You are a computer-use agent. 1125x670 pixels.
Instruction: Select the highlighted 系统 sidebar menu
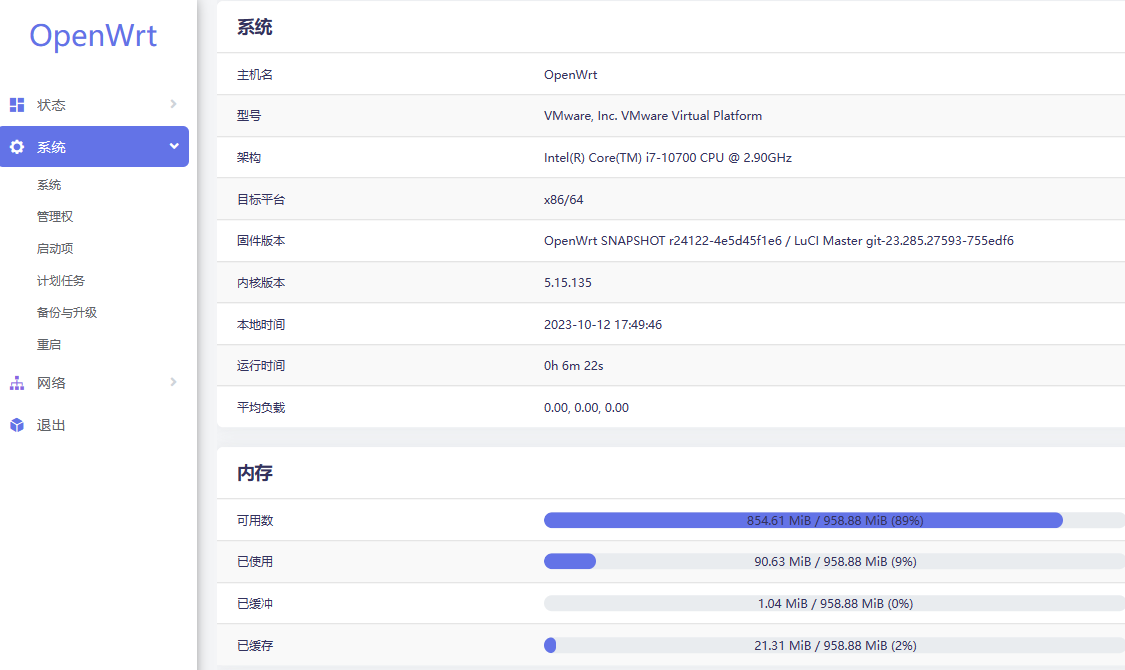[95, 147]
